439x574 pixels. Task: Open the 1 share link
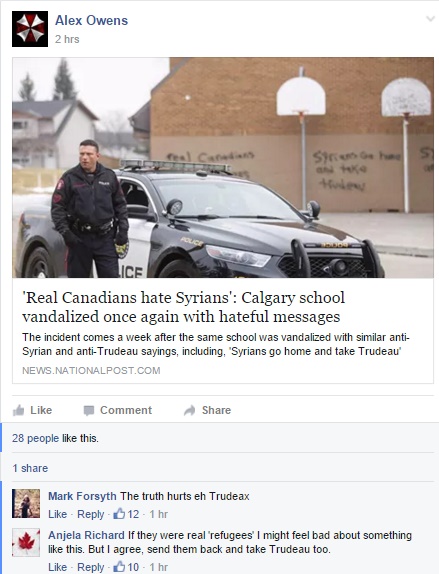(x=30, y=468)
